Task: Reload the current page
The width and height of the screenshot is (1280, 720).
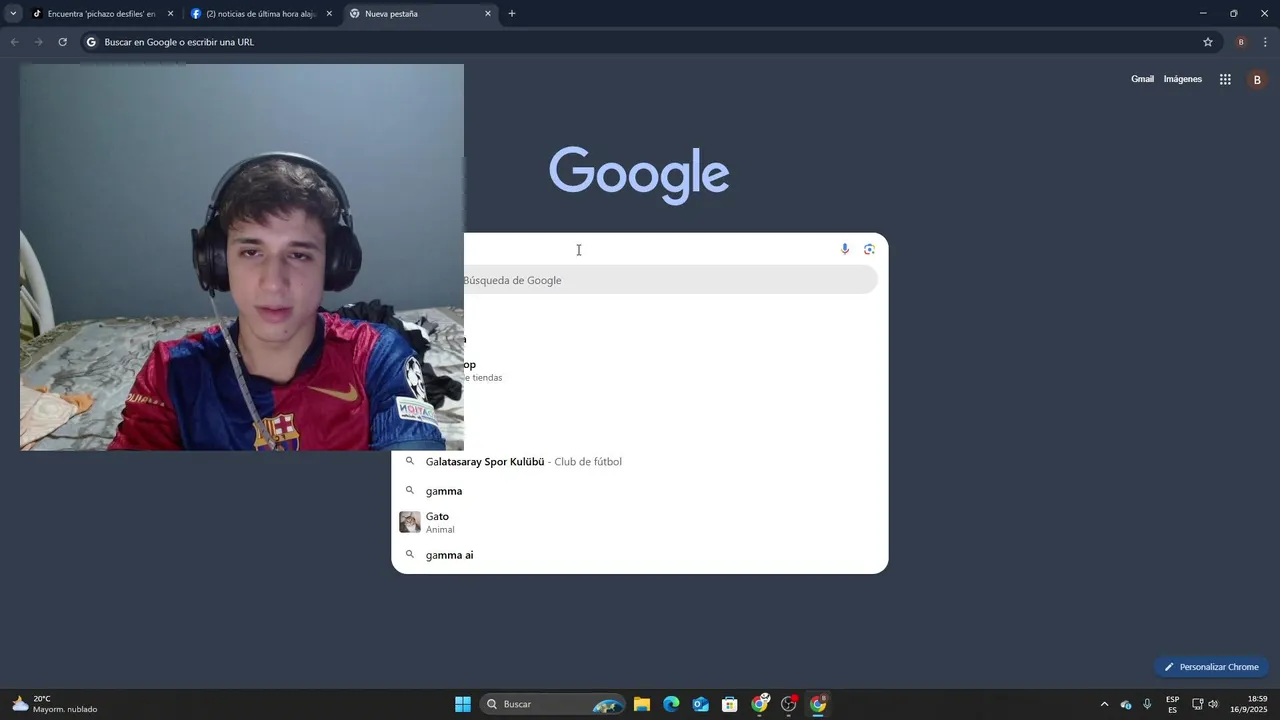Action: [62, 42]
